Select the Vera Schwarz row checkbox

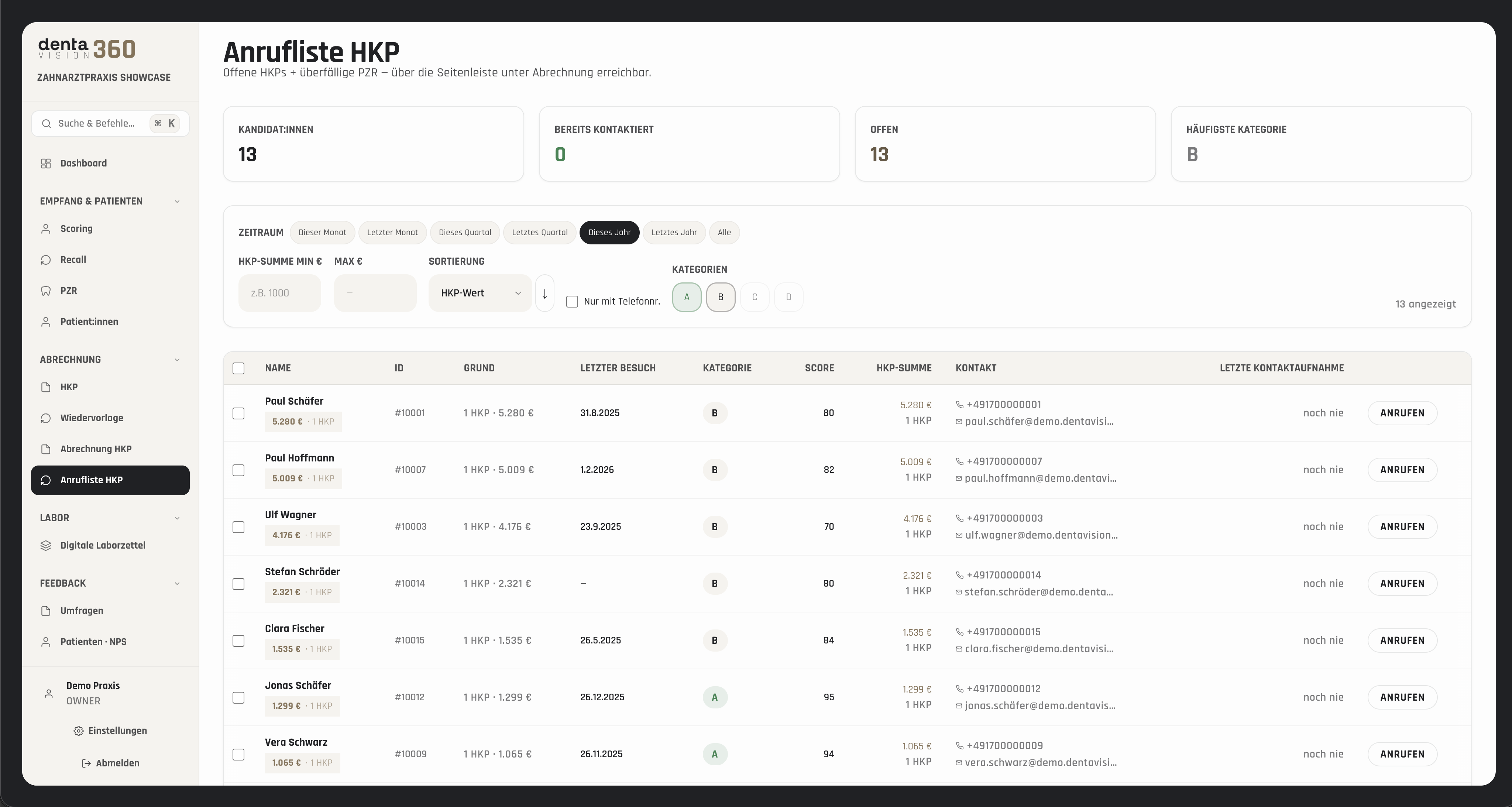tap(238, 755)
